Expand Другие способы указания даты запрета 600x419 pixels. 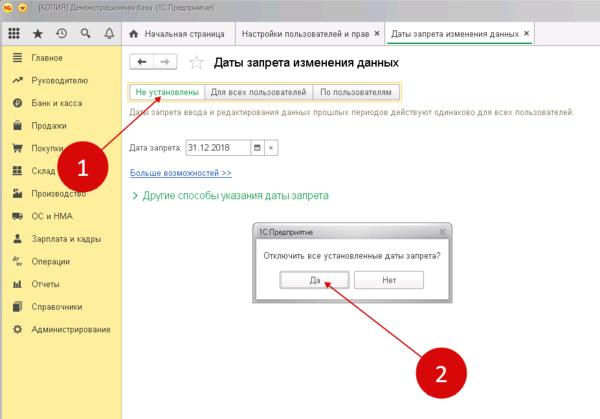click(230, 195)
